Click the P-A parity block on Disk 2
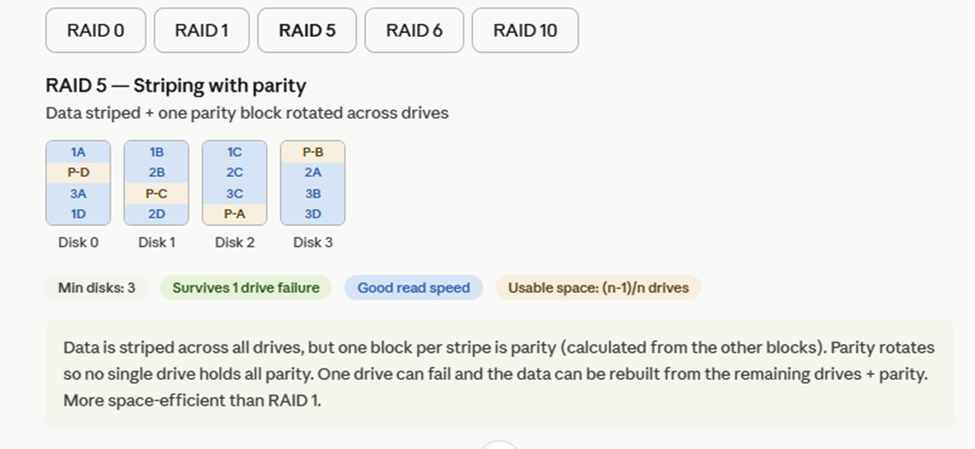Screen dimensions: 975x449 [234, 213]
